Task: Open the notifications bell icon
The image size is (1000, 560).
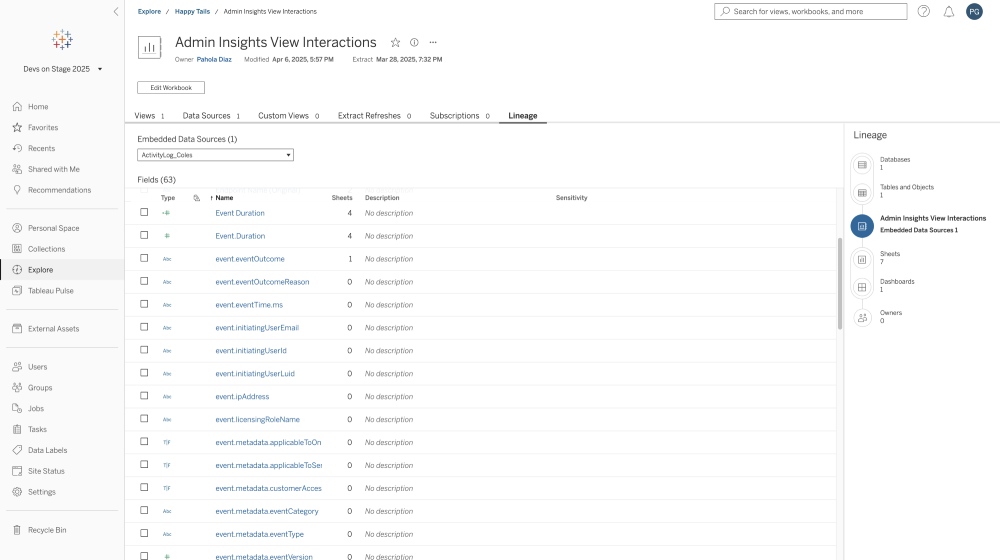Action: [x=949, y=12]
